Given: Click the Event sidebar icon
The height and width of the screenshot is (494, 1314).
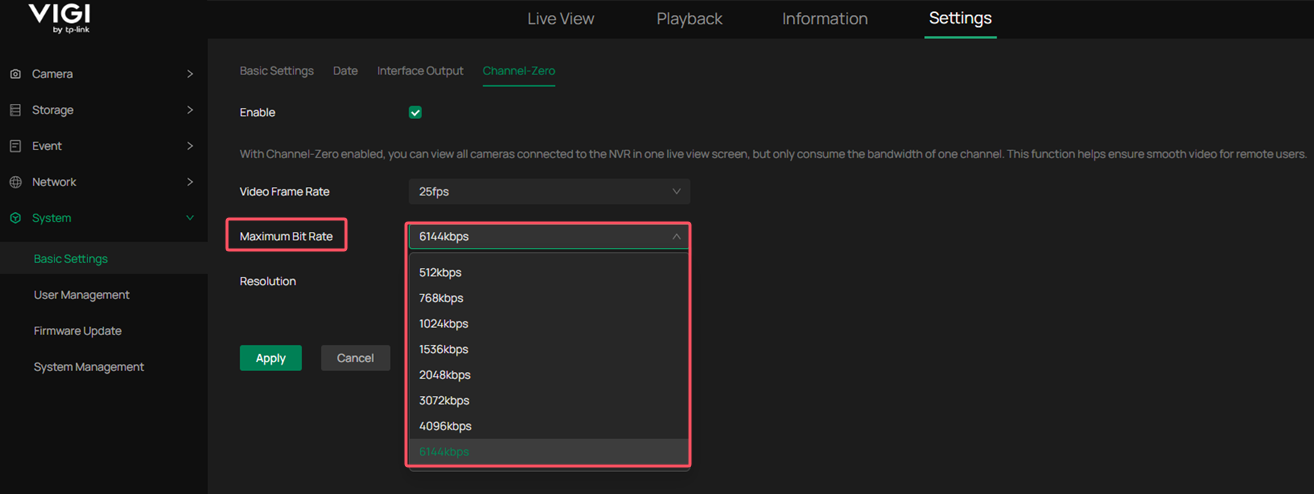Looking at the screenshot, I should tap(15, 146).
